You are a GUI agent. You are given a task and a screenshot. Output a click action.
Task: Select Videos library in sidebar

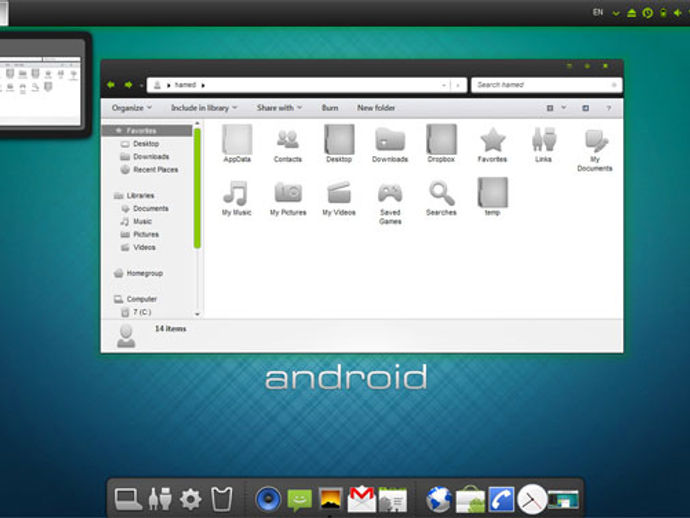tap(144, 247)
